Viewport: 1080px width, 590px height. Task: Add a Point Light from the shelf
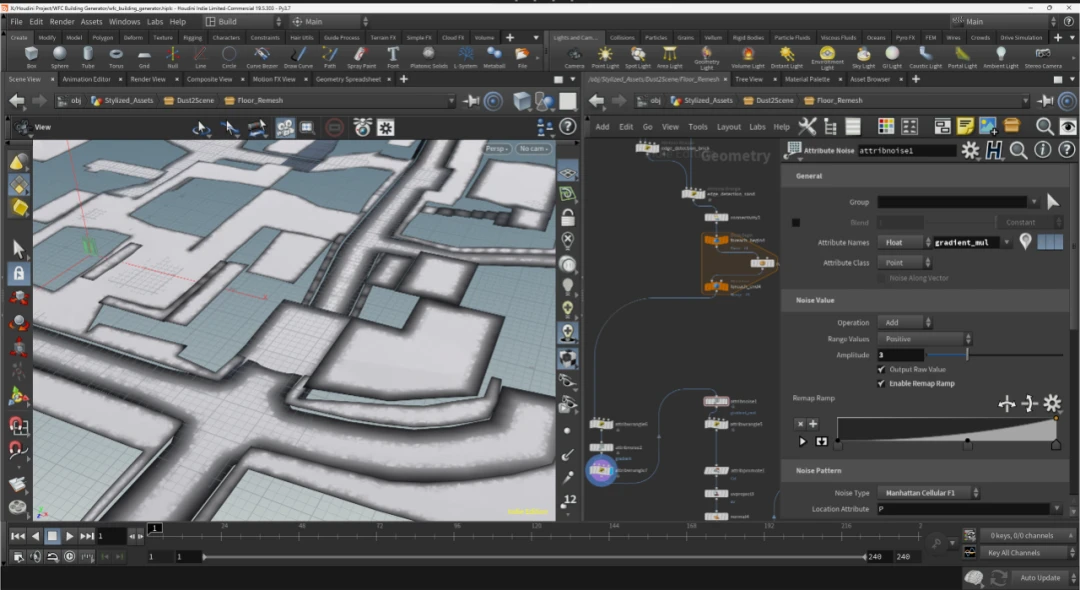pyautogui.click(x=605, y=56)
